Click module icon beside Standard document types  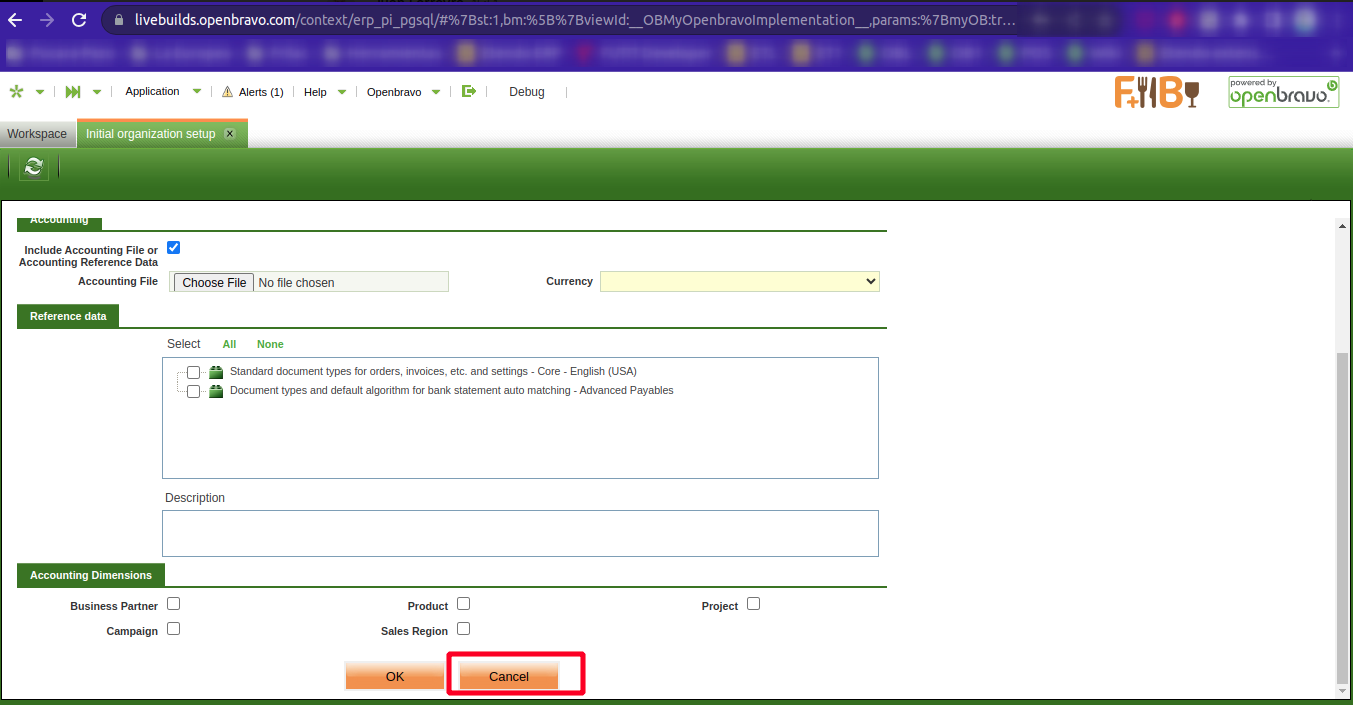[216, 372]
